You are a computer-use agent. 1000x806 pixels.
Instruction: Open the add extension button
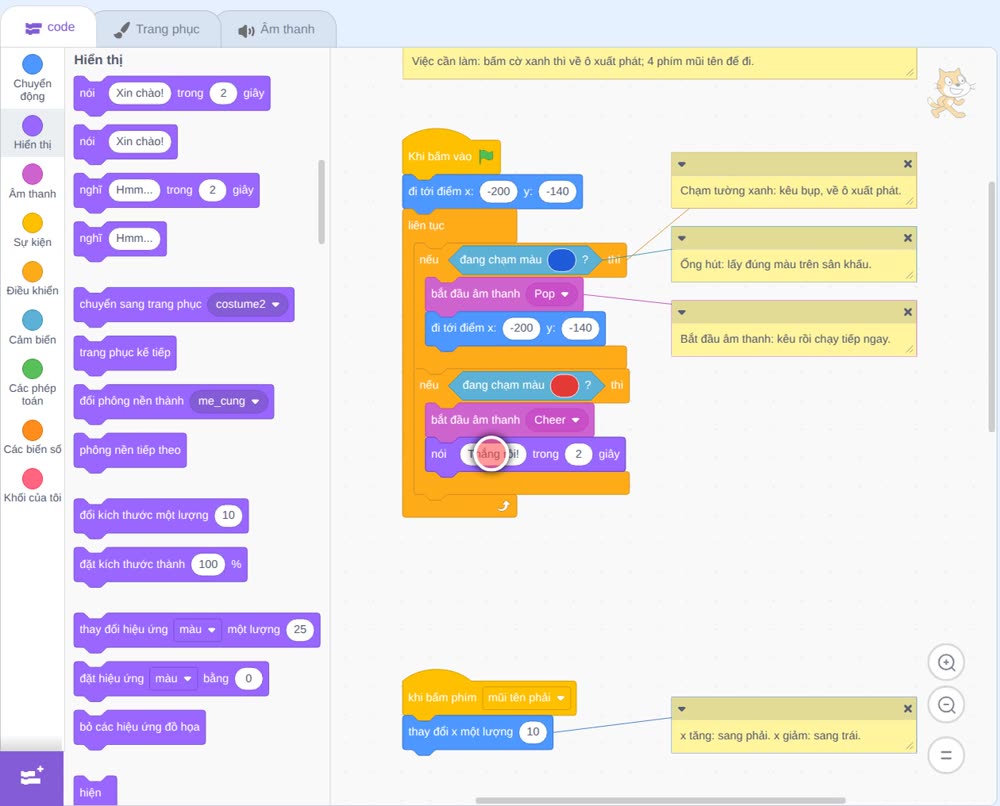click(32, 777)
